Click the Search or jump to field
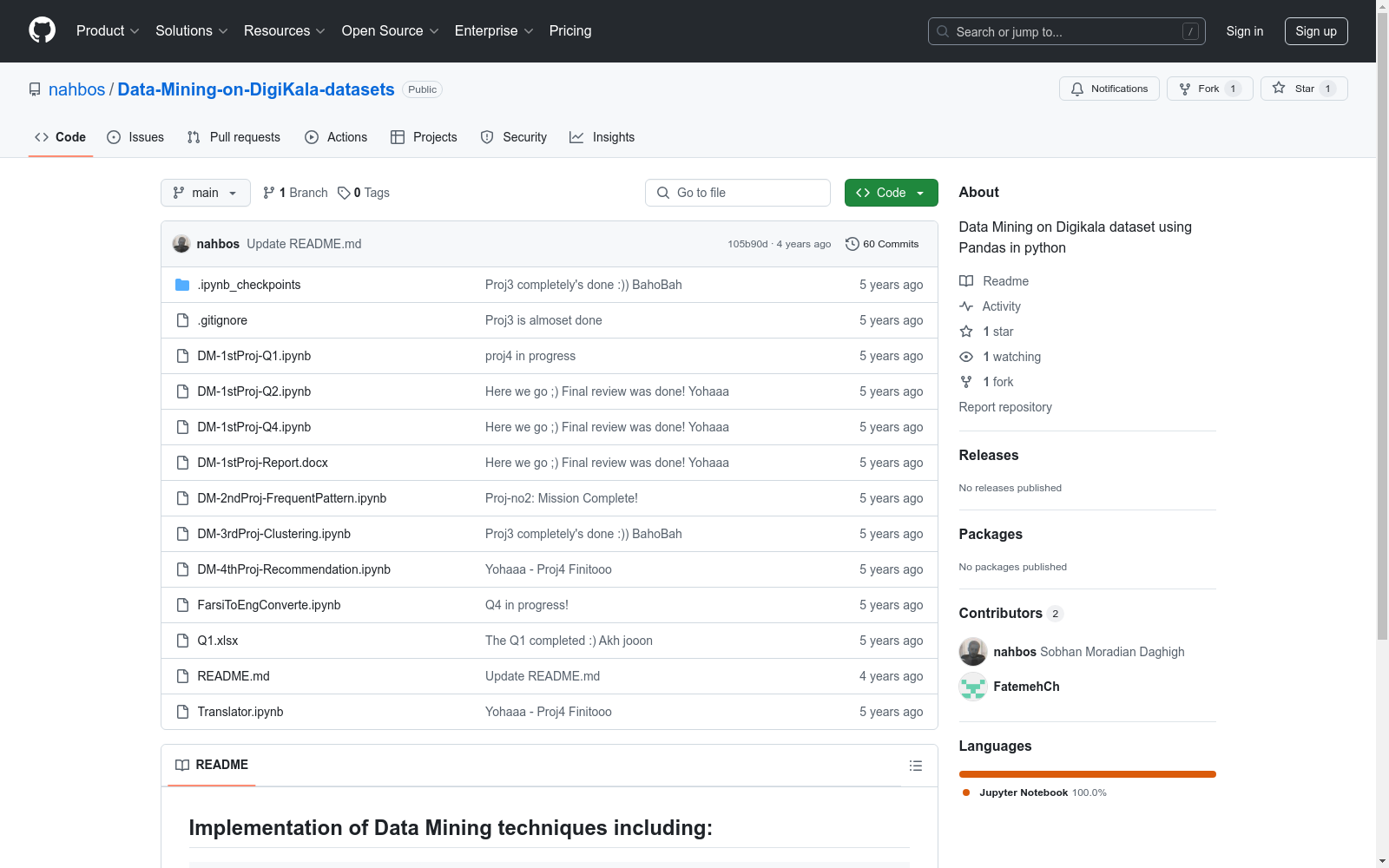 [1067, 31]
